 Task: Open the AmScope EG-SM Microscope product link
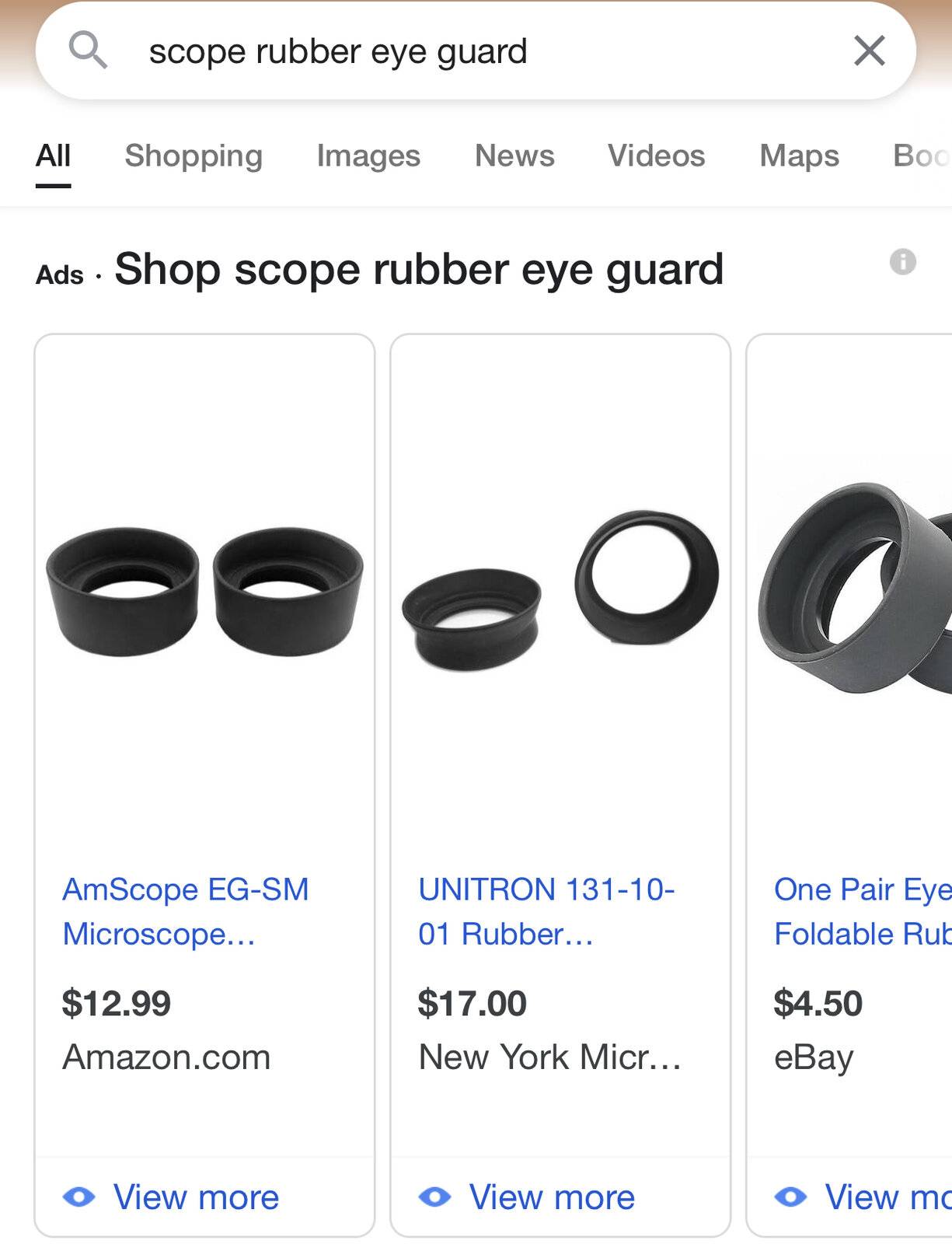186,911
